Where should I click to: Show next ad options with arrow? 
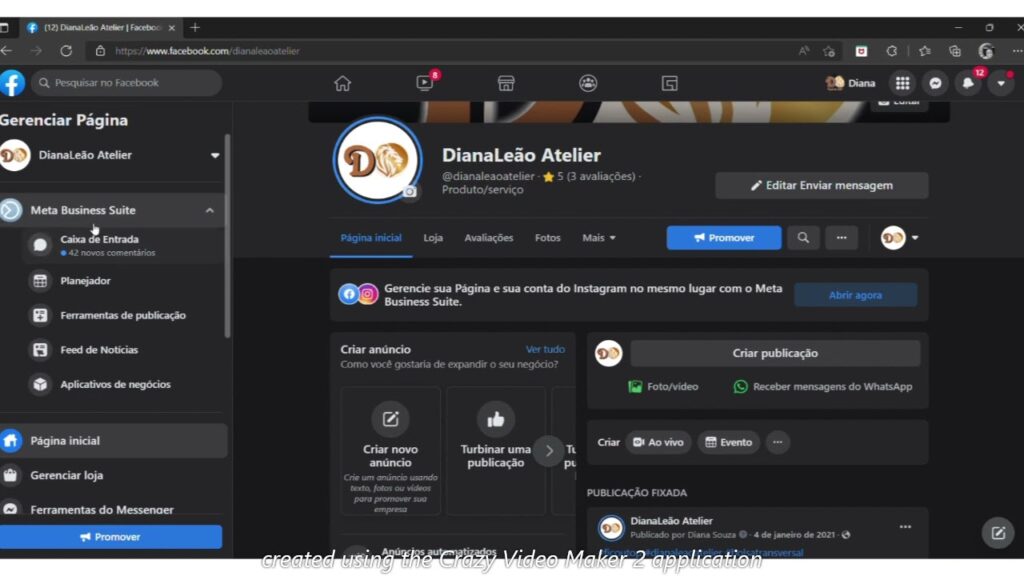tap(549, 451)
